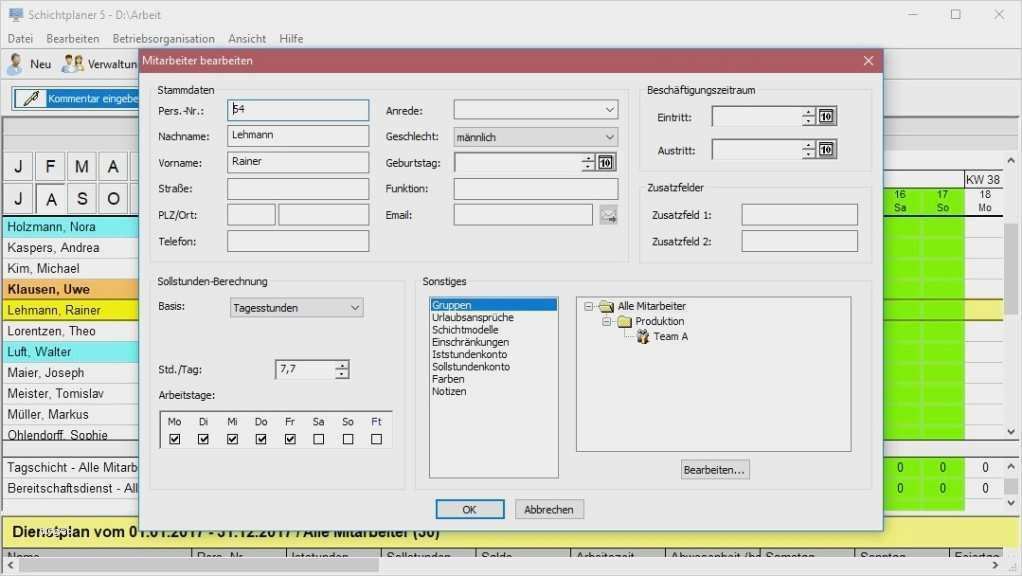
Task: Open the Ansicht menu
Action: (246, 38)
